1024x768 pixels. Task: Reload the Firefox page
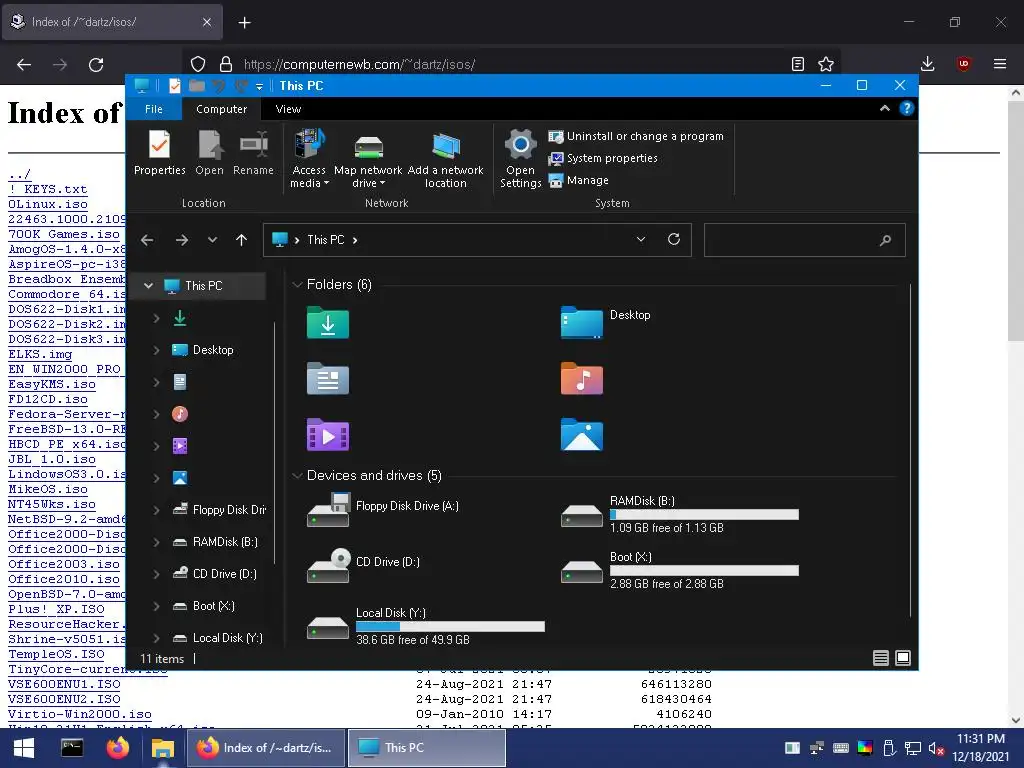(x=96, y=65)
